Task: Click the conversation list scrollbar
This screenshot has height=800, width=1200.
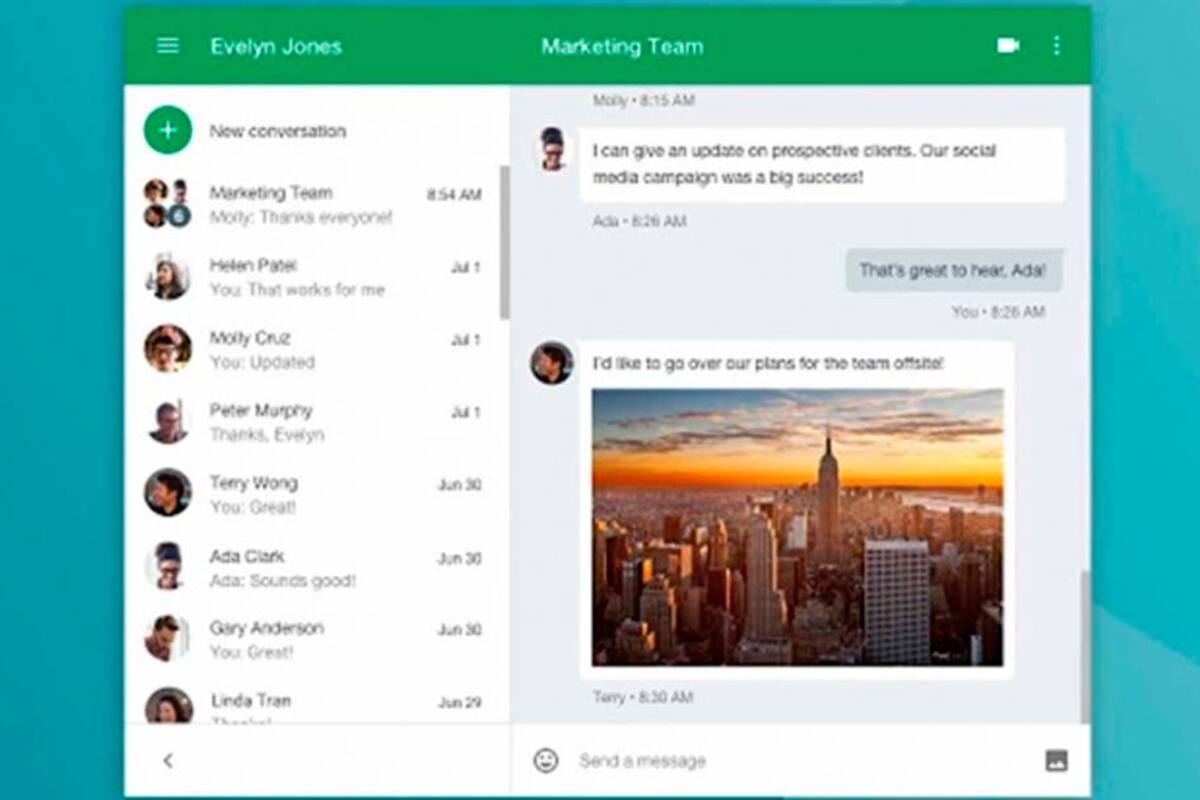Action: click(x=505, y=243)
